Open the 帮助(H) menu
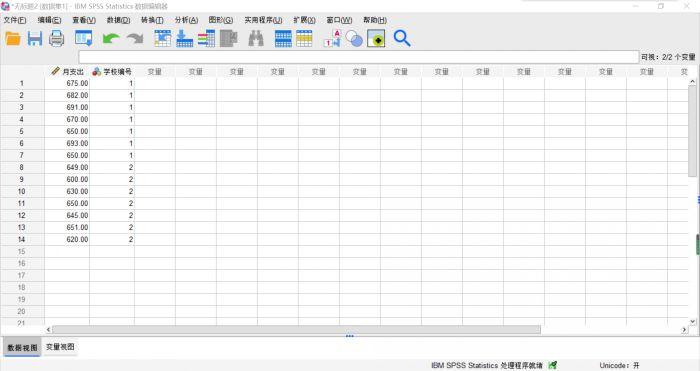 point(375,20)
